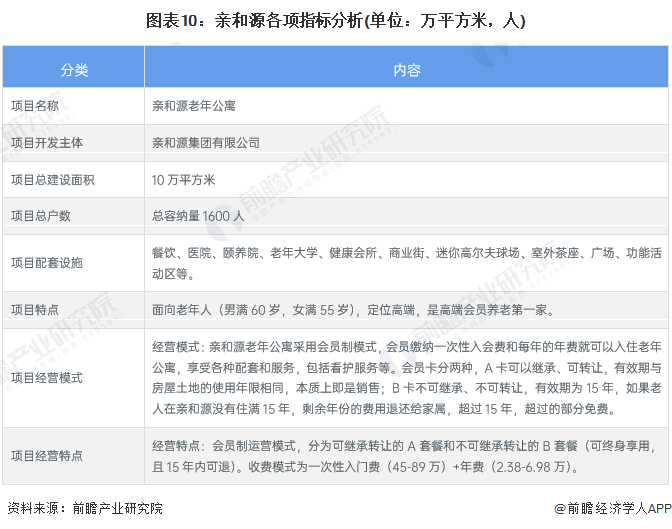
Task: Select the cell 亲和源老年公寓
Action: pos(194,105)
